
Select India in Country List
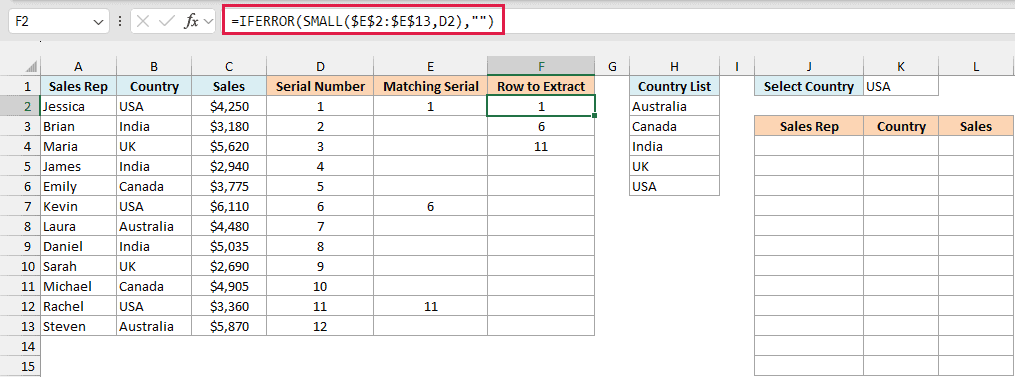point(674,146)
